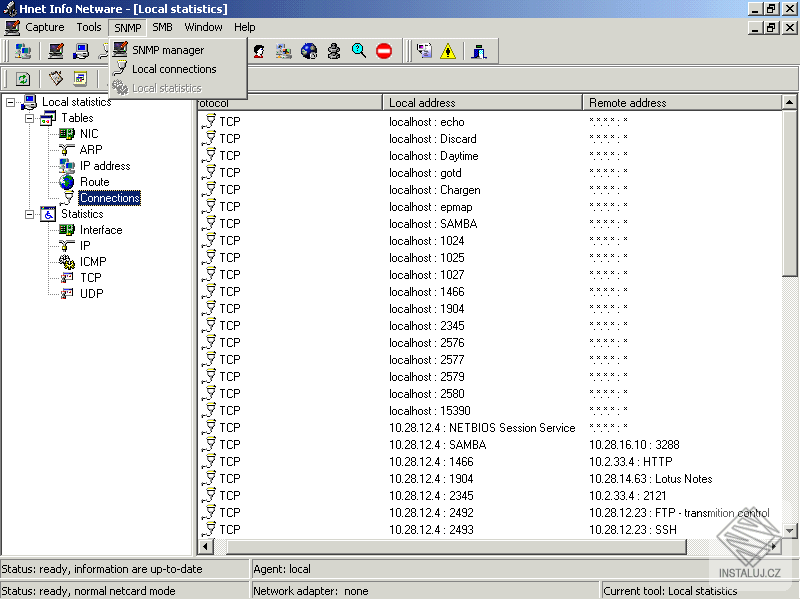Screen dimensions: 800x600
Task: Click the red stop capture icon
Action: 384,50
